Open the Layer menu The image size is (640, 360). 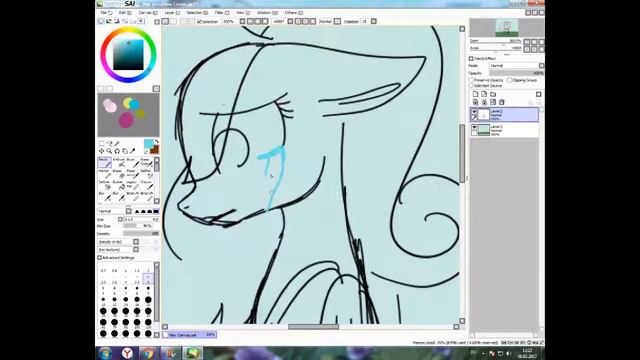pyautogui.click(x=172, y=13)
